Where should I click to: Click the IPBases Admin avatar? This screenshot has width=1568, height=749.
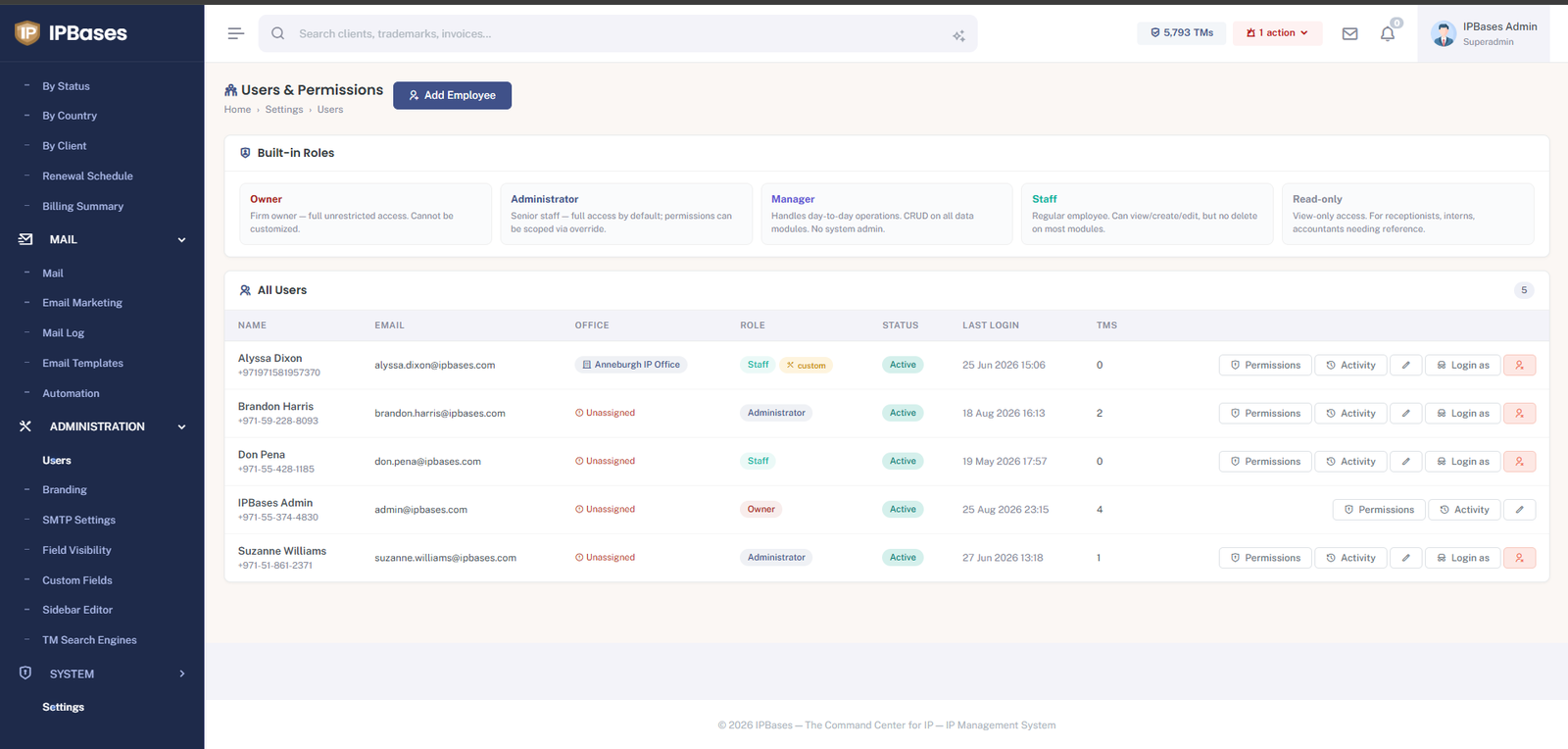coord(1443,33)
